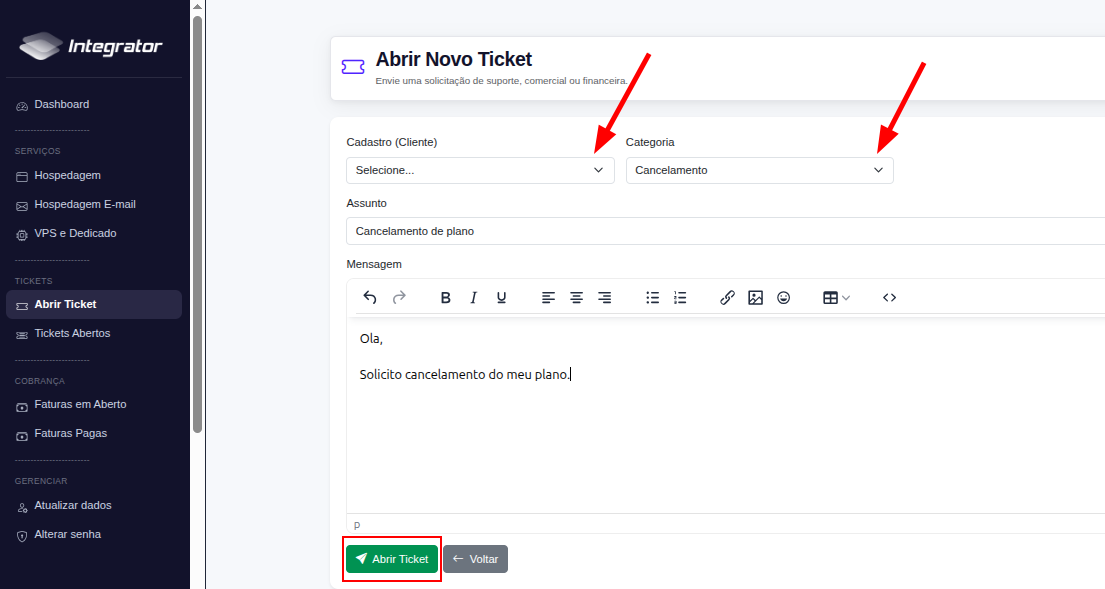Click the Undo icon in editor toolbar
The height and width of the screenshot is (589, 1105).
tap(370, 298)
